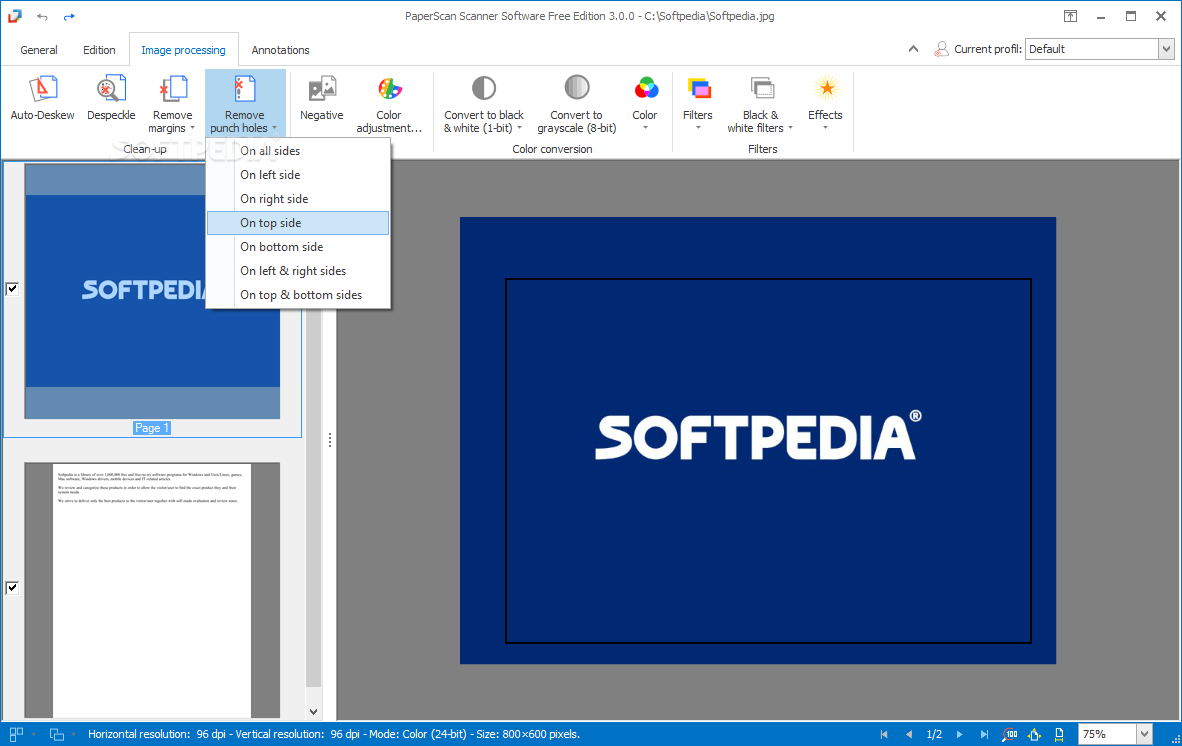
Task: Switch to the General tab
Action: [x=38, y=50]
